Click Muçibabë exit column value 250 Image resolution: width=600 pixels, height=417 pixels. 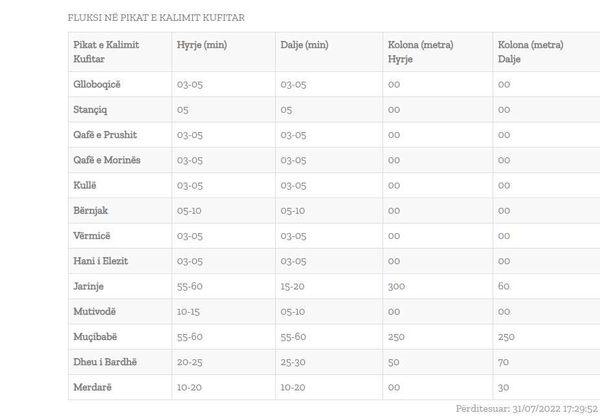click(x=506, y=337)
